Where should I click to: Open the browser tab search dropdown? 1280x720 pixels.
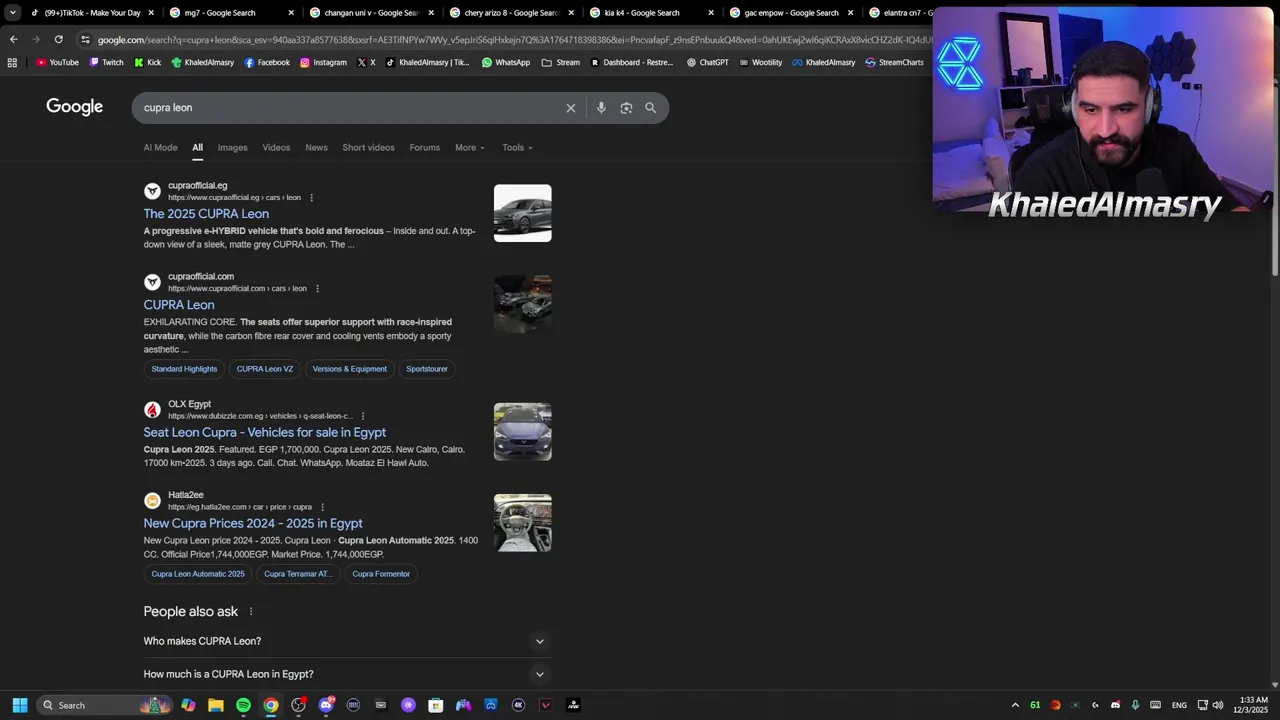point(12,13)
